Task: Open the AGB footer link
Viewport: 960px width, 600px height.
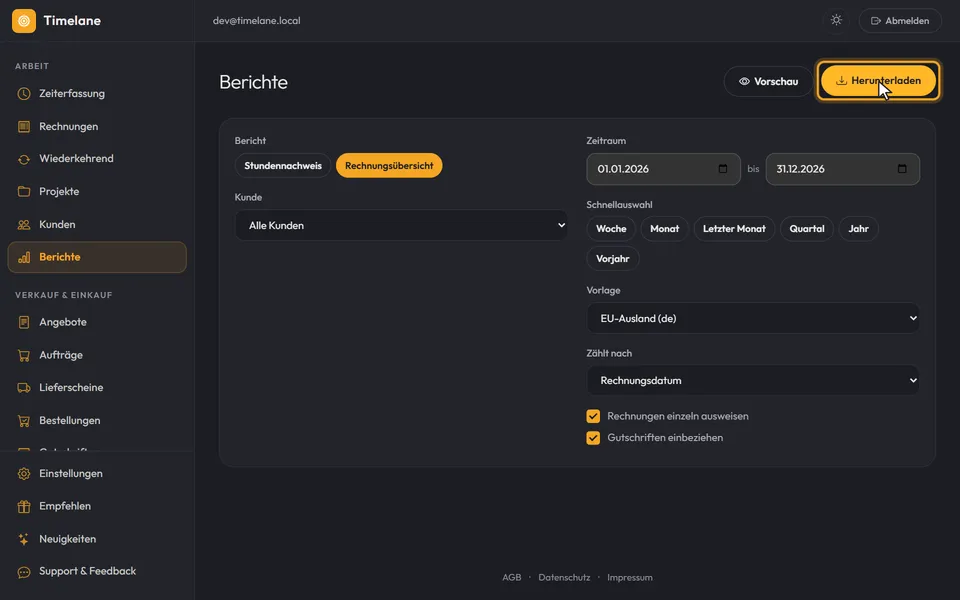Action: click(512, 577)
